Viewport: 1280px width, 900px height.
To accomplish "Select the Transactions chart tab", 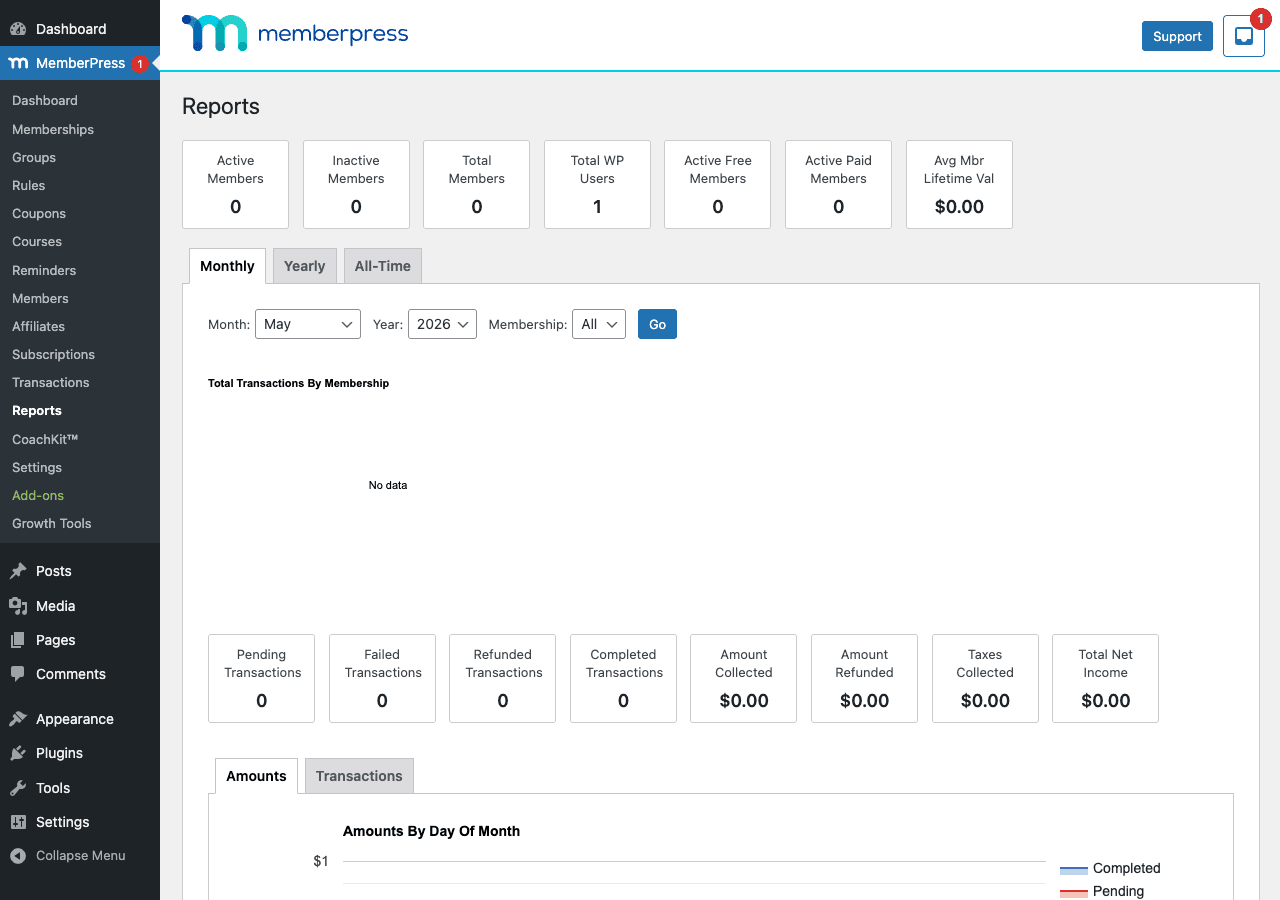I will click(359, 776).
